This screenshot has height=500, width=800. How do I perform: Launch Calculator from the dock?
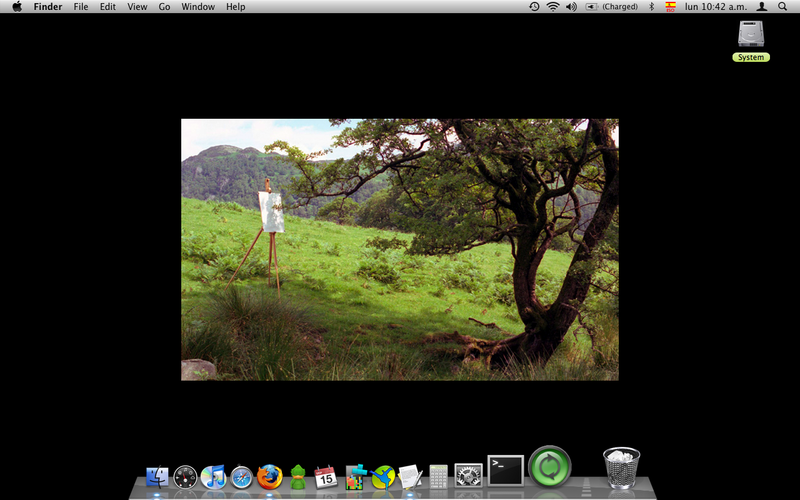[x=438, y=477]
